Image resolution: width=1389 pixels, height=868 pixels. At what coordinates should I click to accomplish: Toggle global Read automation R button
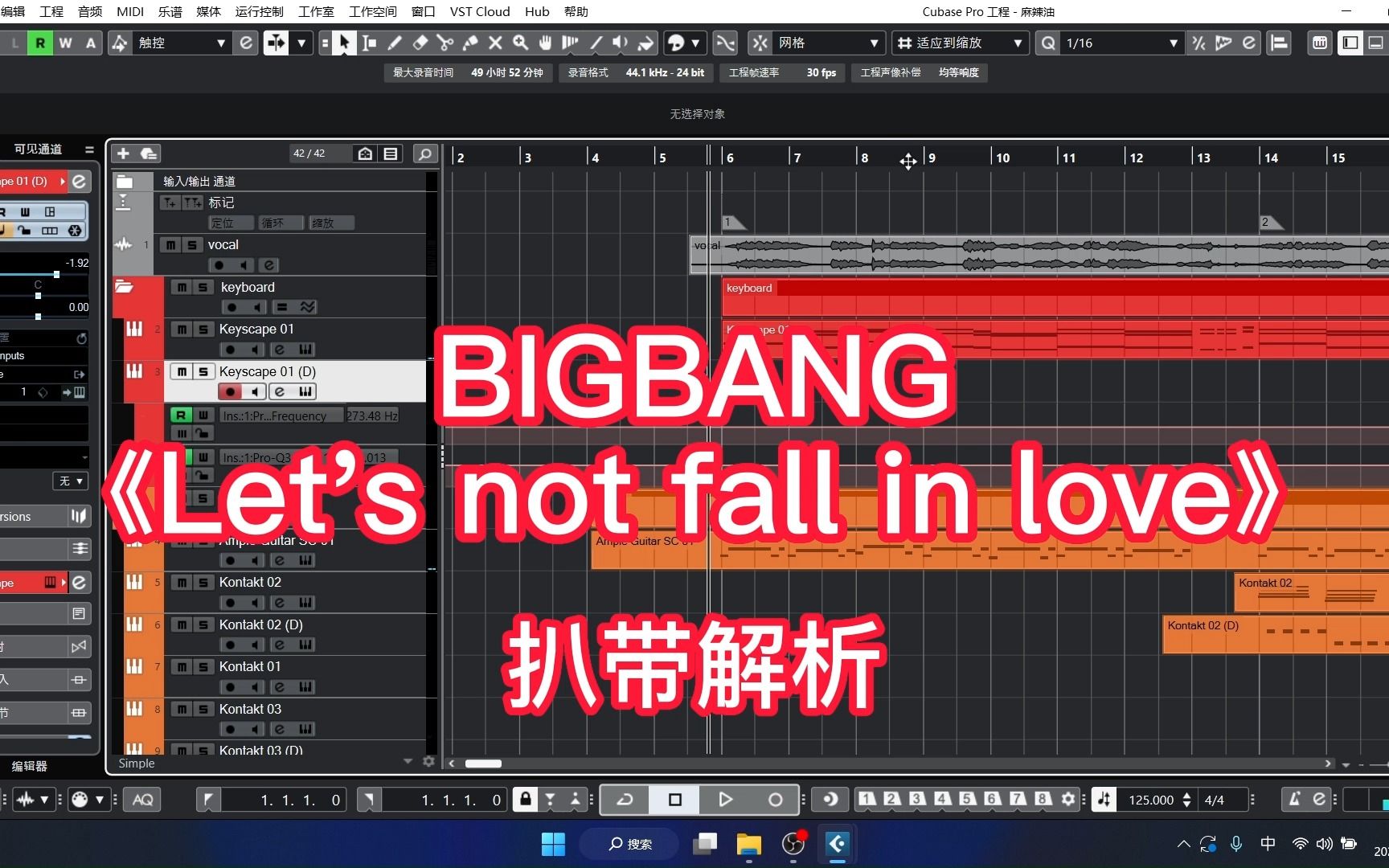pyautogui.click(x=40, y=43)
